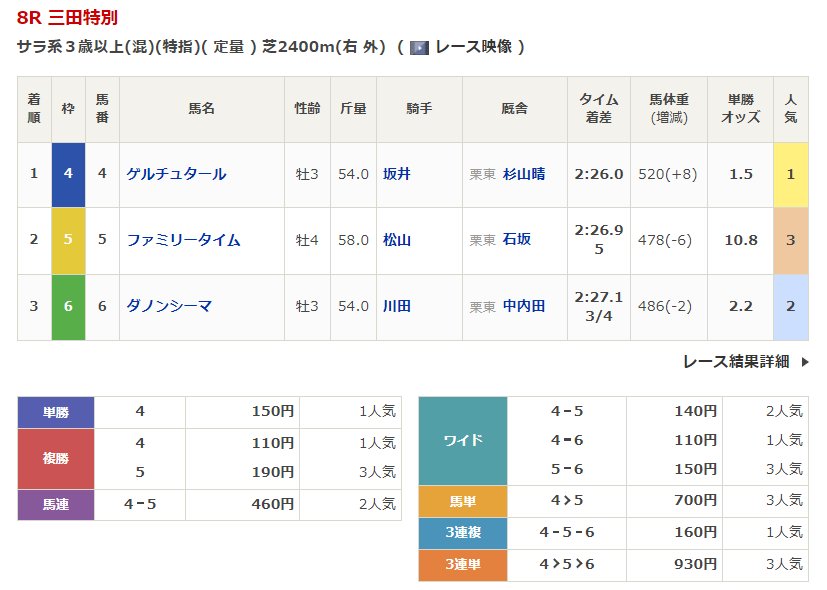The image size is (827, 590).
Task: Open jockey 坂井 profile
Action: pos(397,174)
